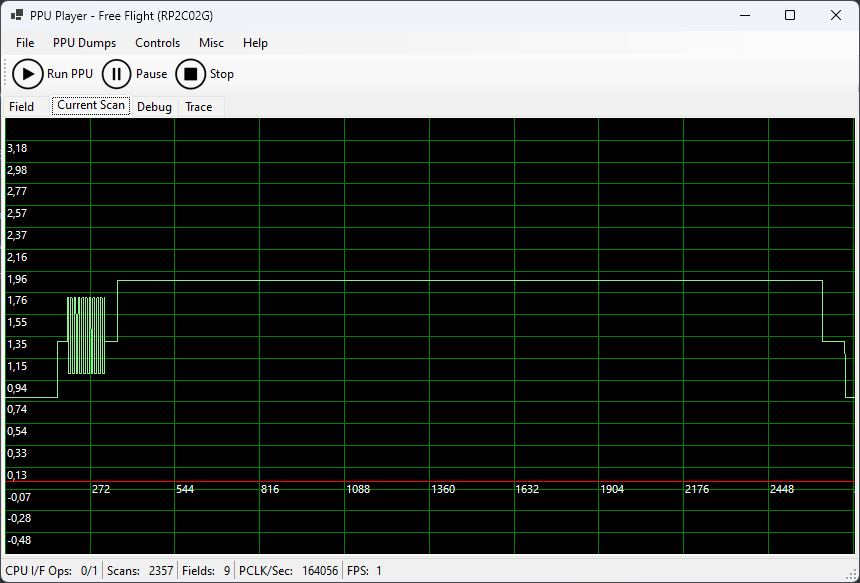Switch to the Debug tab
The image size is (860, 583).
pyautogui.click(x=154, y=106)
